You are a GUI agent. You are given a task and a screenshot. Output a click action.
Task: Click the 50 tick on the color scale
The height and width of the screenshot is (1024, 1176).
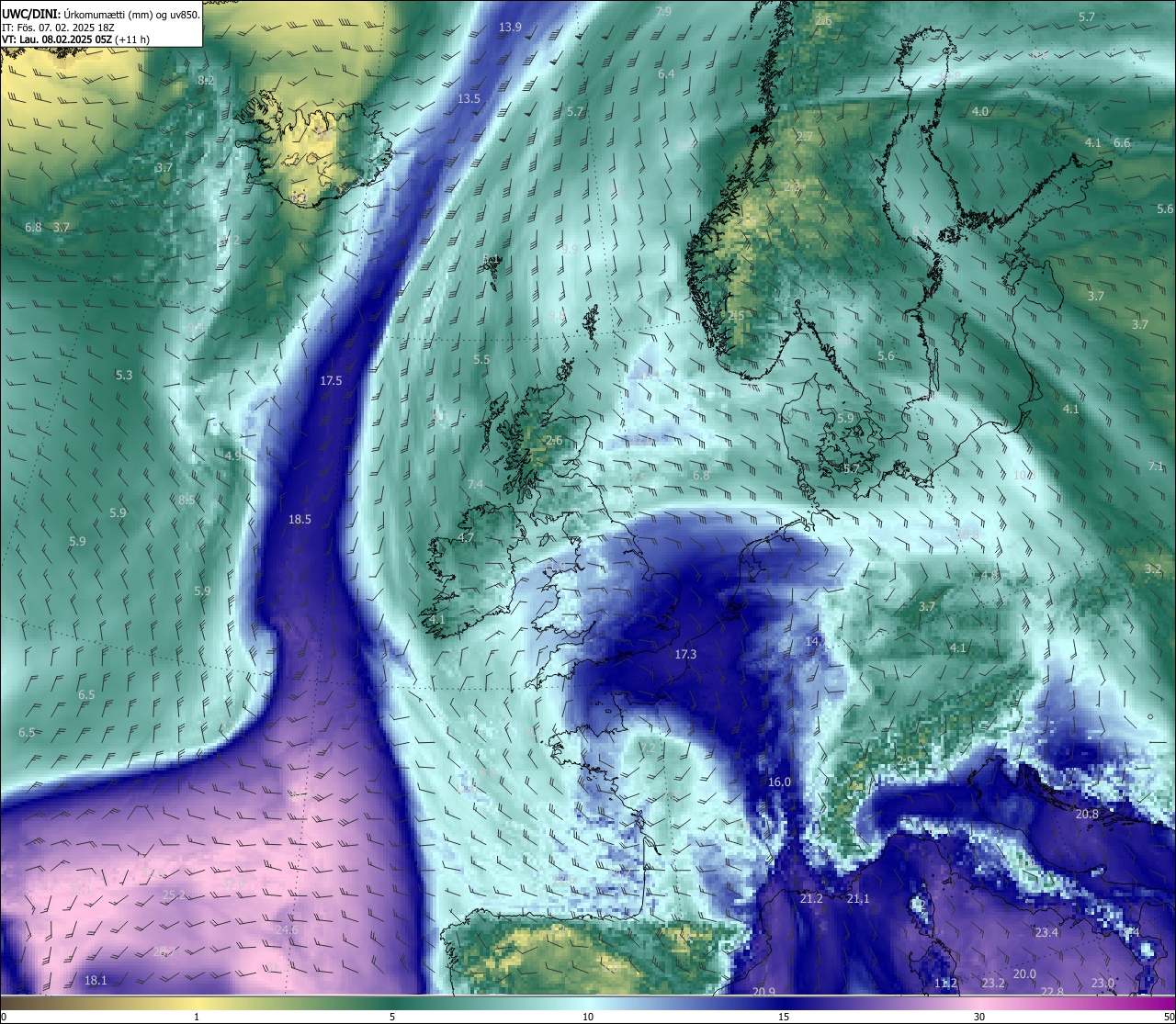[x=1168, y=1017]
